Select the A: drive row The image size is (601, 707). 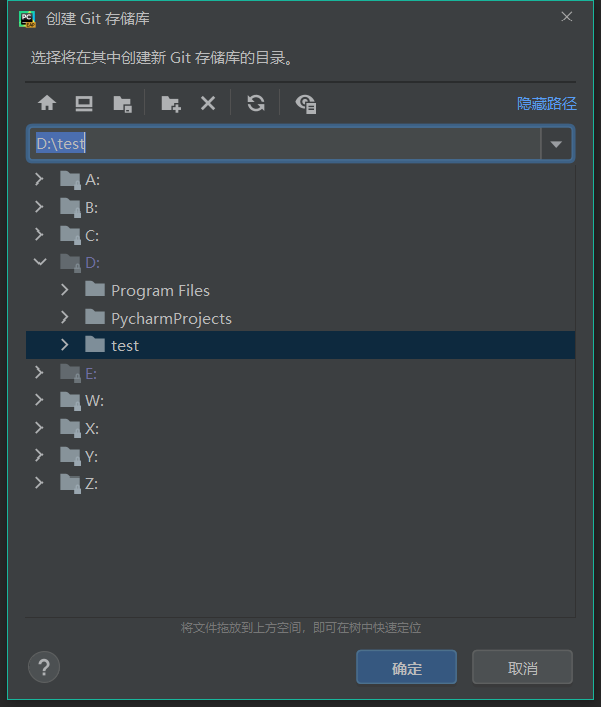[x=300, y=179]
